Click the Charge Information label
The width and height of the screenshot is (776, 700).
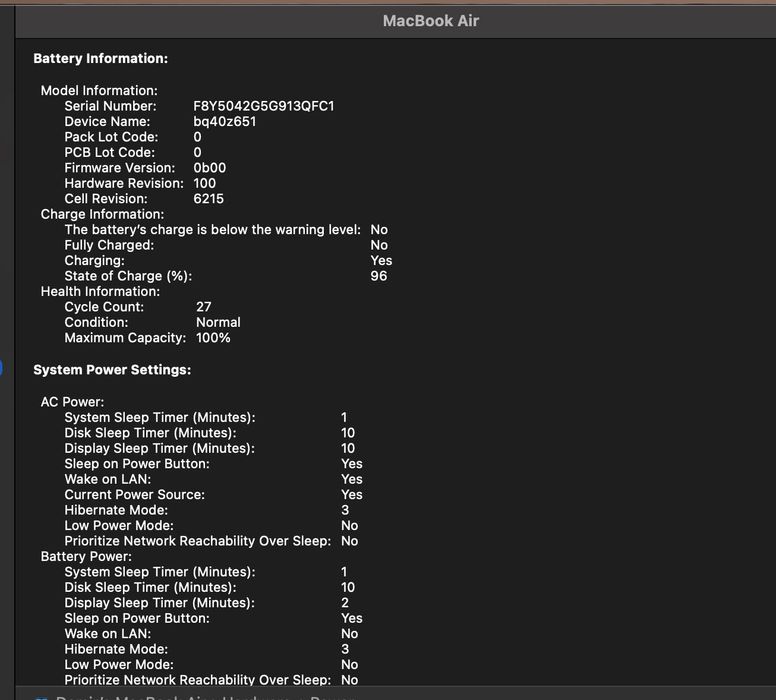[x=102, y=214]
